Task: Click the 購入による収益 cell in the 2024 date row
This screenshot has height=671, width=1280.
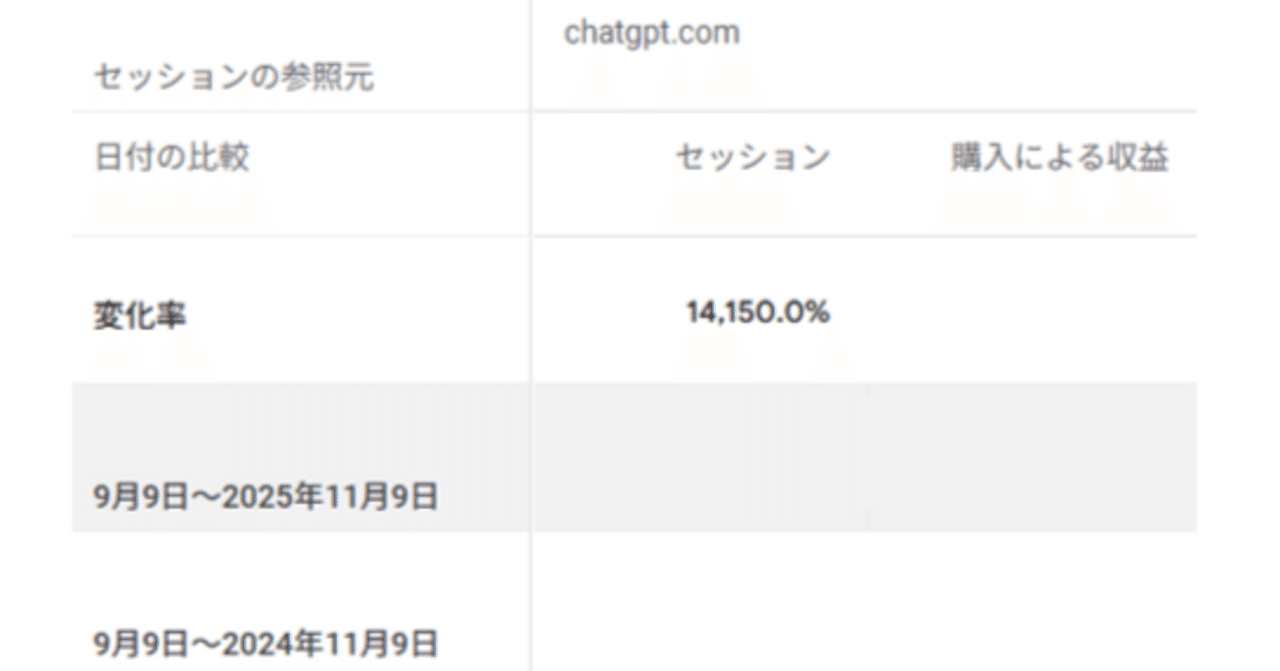Action: coord(1032,601)
